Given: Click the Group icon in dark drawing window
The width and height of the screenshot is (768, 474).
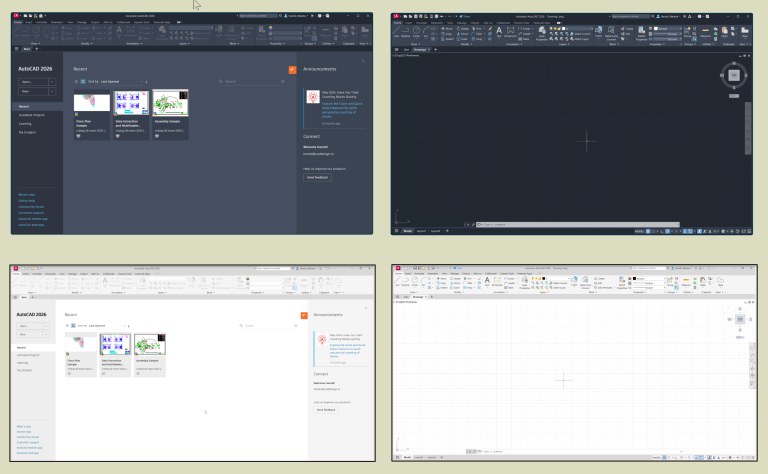Looking at the screenshot, I should click(x=688, y=31).
